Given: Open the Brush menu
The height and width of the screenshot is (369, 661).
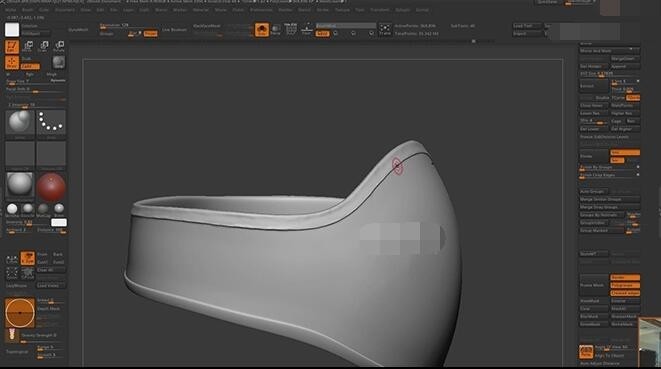Looking at the screenshot, I should click(x=27, y=10).
